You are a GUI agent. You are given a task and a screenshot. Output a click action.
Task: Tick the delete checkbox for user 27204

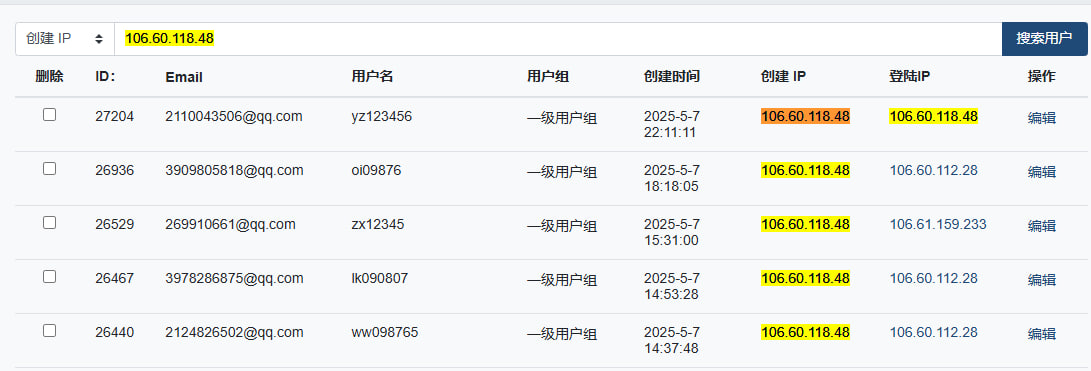click(49, 115)
